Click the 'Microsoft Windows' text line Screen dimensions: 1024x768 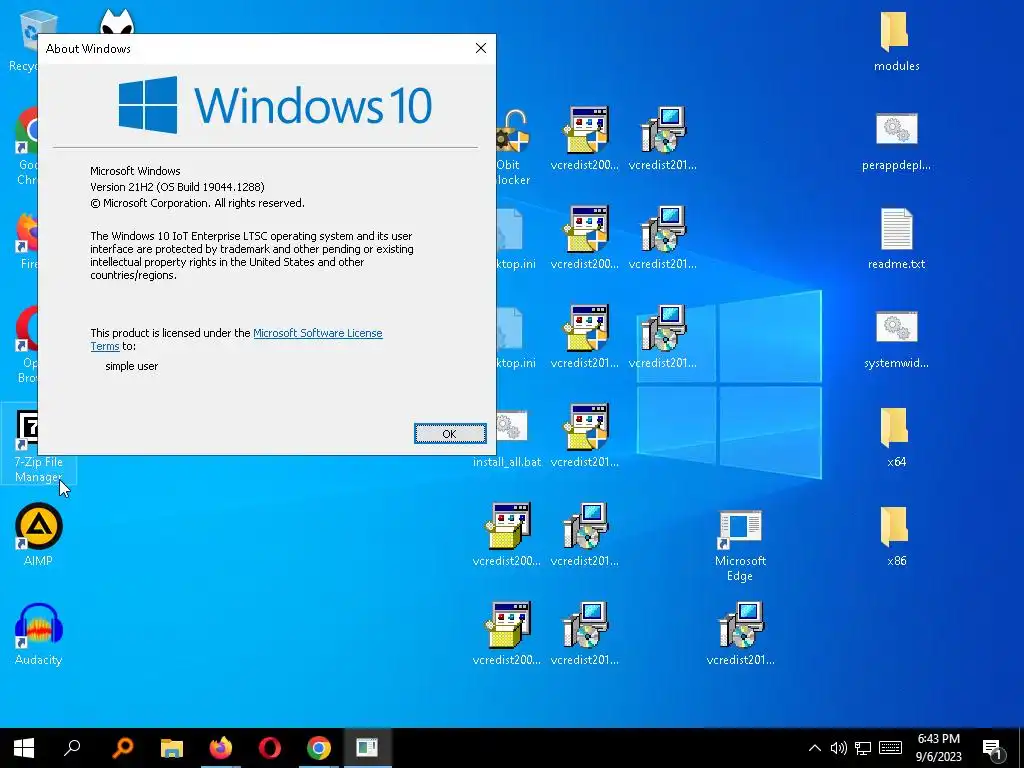click(x=135, y=171)
